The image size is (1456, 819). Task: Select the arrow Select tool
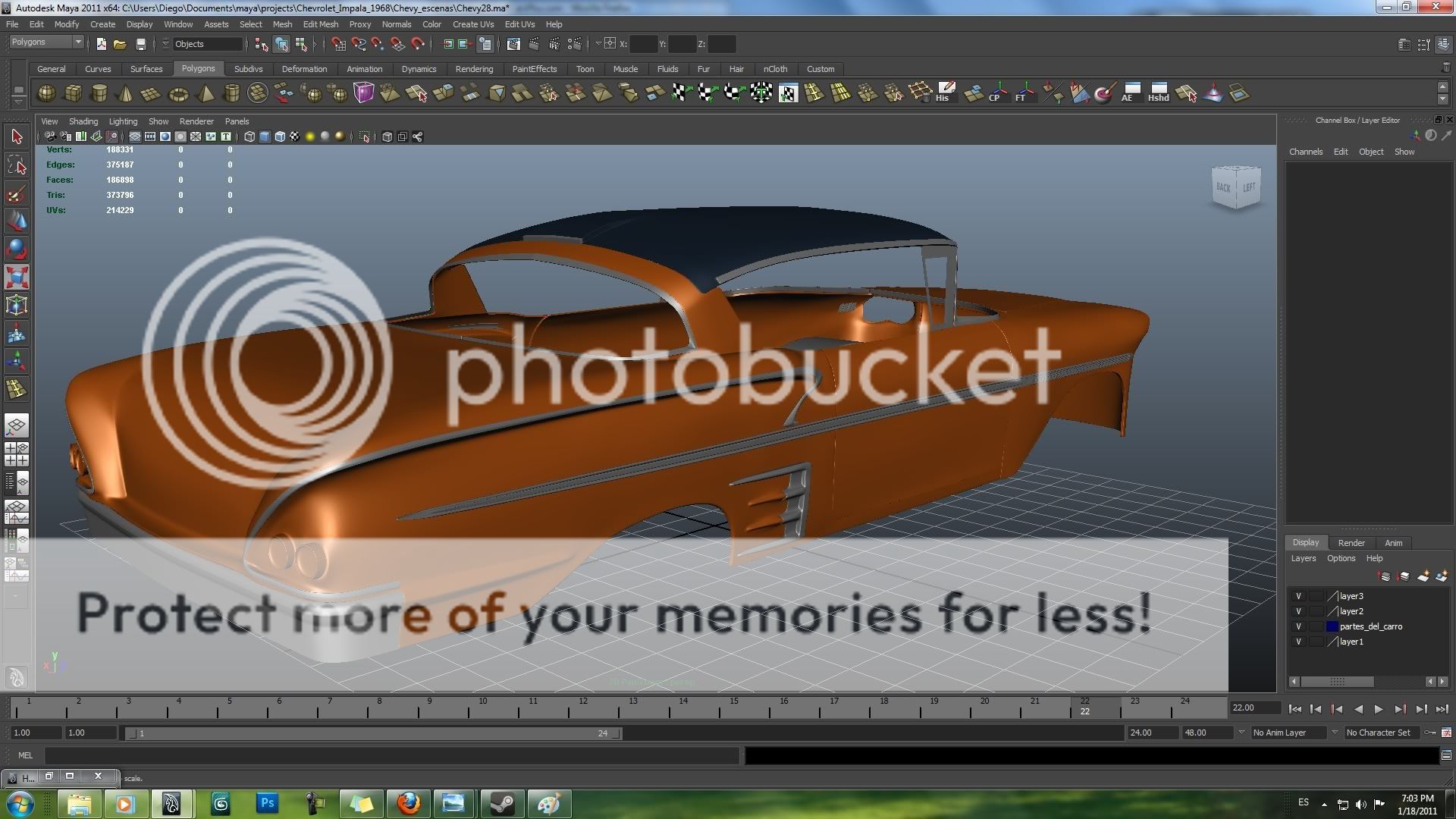(x=17, y=137)
